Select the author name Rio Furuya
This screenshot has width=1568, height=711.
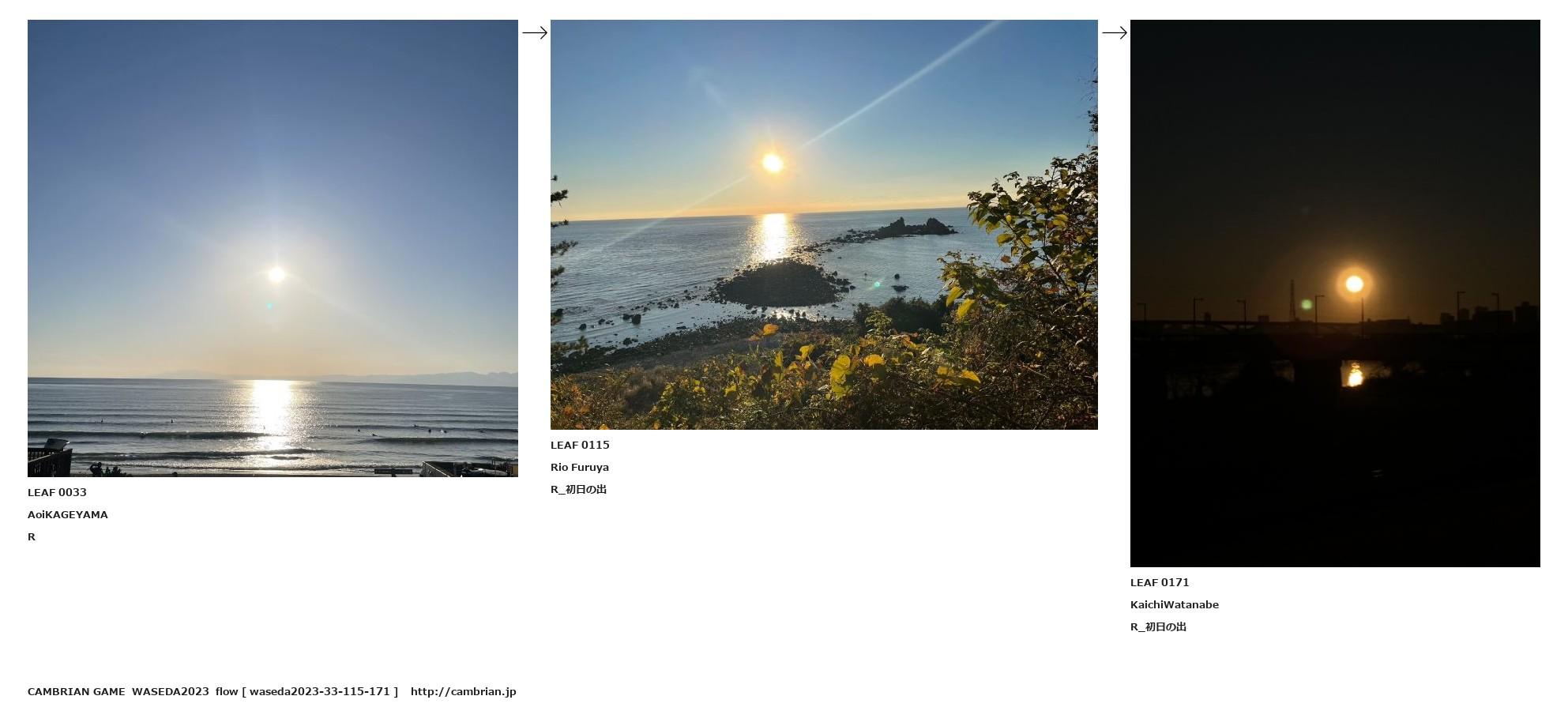[x=580, y=467]
